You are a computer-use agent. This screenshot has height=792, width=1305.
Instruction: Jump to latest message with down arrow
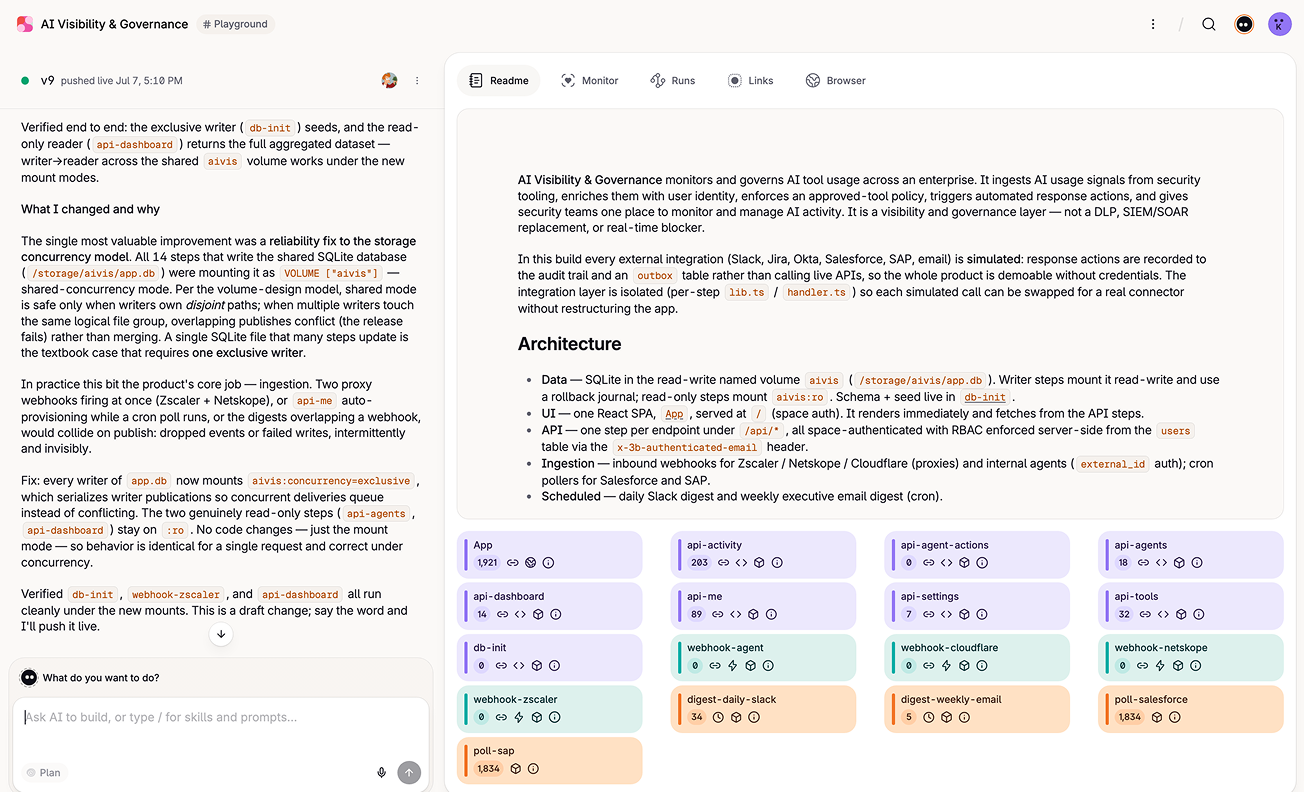(221, 633)
